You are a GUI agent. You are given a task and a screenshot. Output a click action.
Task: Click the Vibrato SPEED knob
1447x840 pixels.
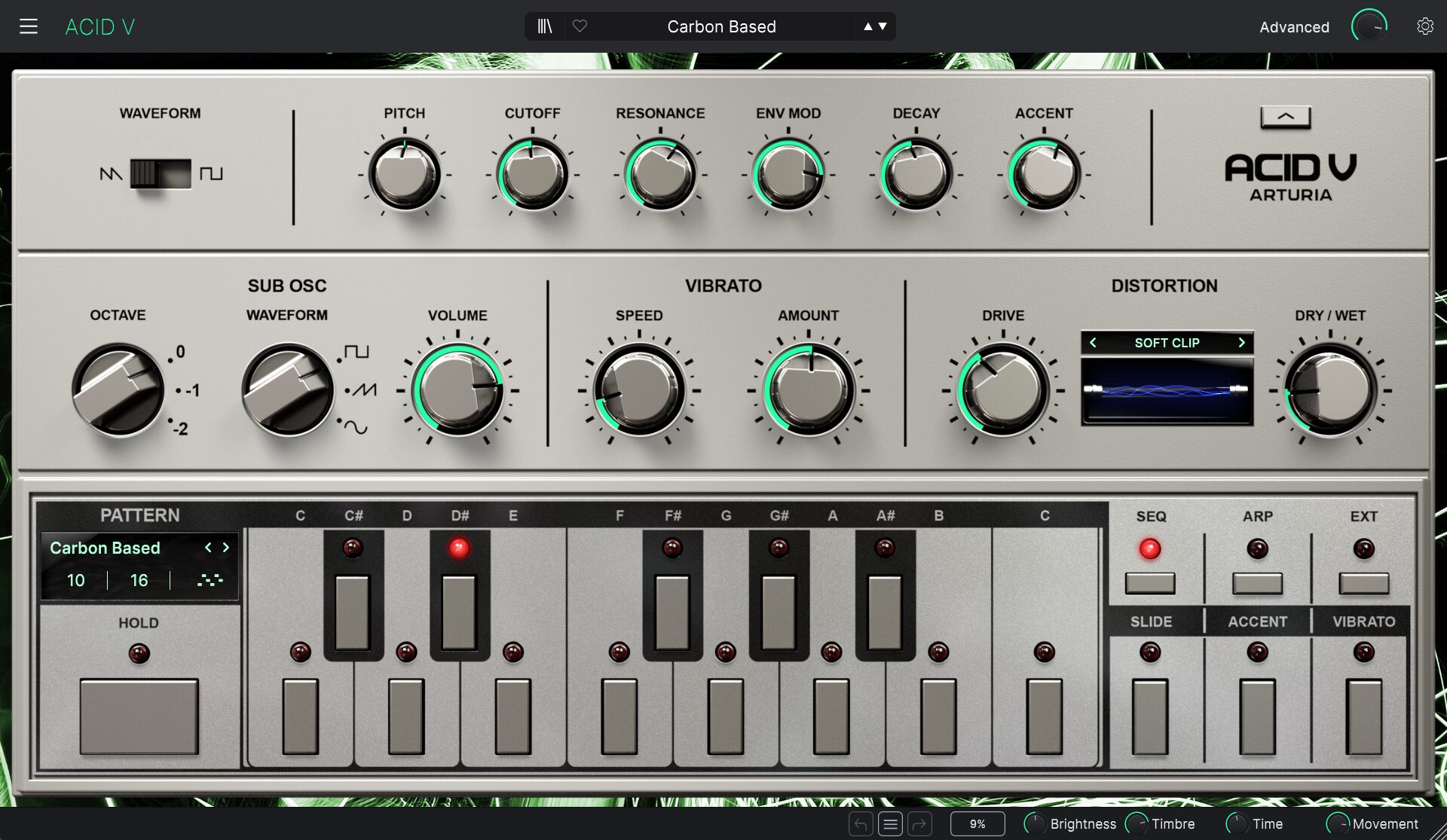[x=639, y=390]
